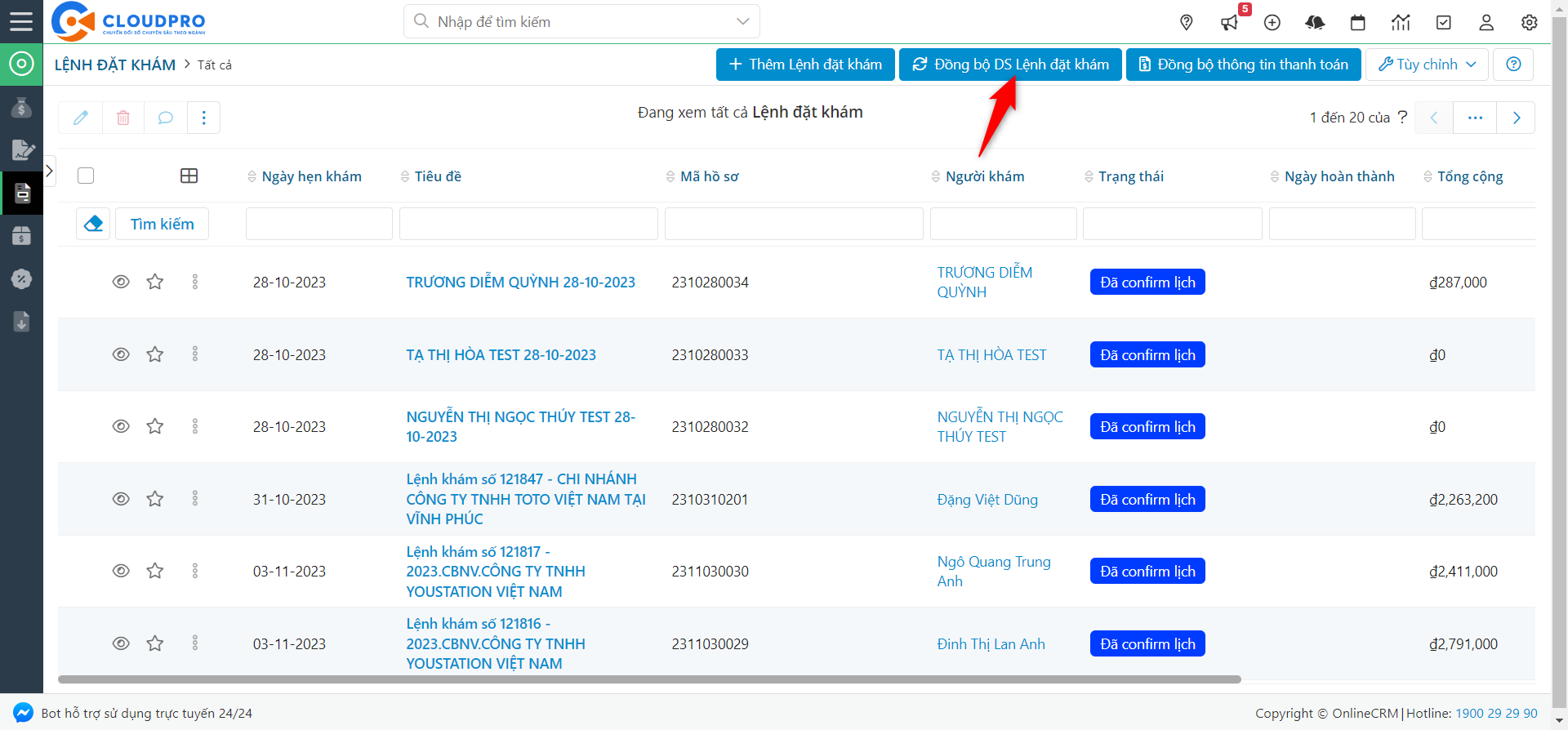
Task: View record TẠ THỊ HÒA TEST eye icon
Action: 121,354
